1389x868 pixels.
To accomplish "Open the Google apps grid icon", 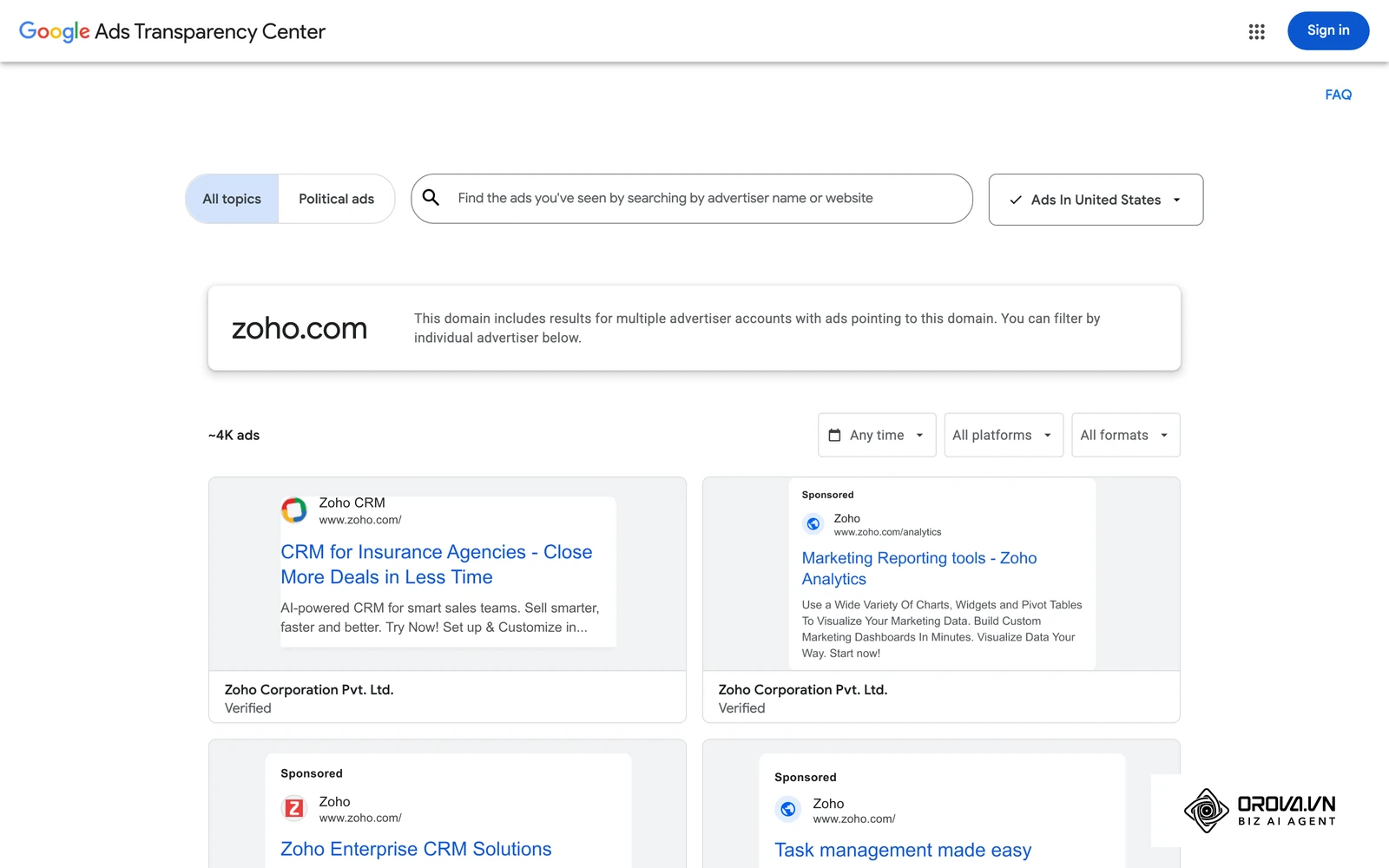I will pos(1256,31).
